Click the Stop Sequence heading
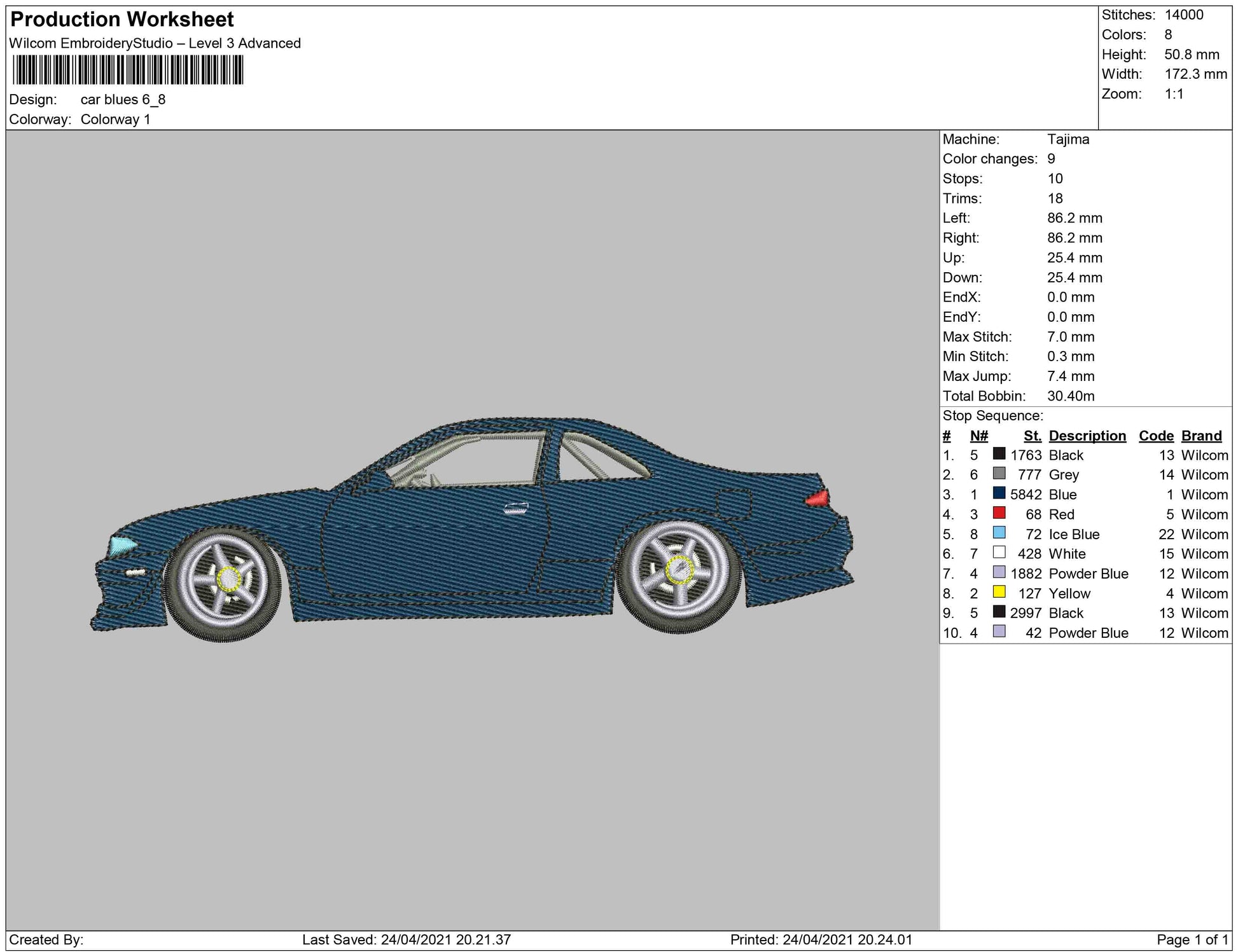Viewport: 1238px width, 952px height. coord(992,416)
